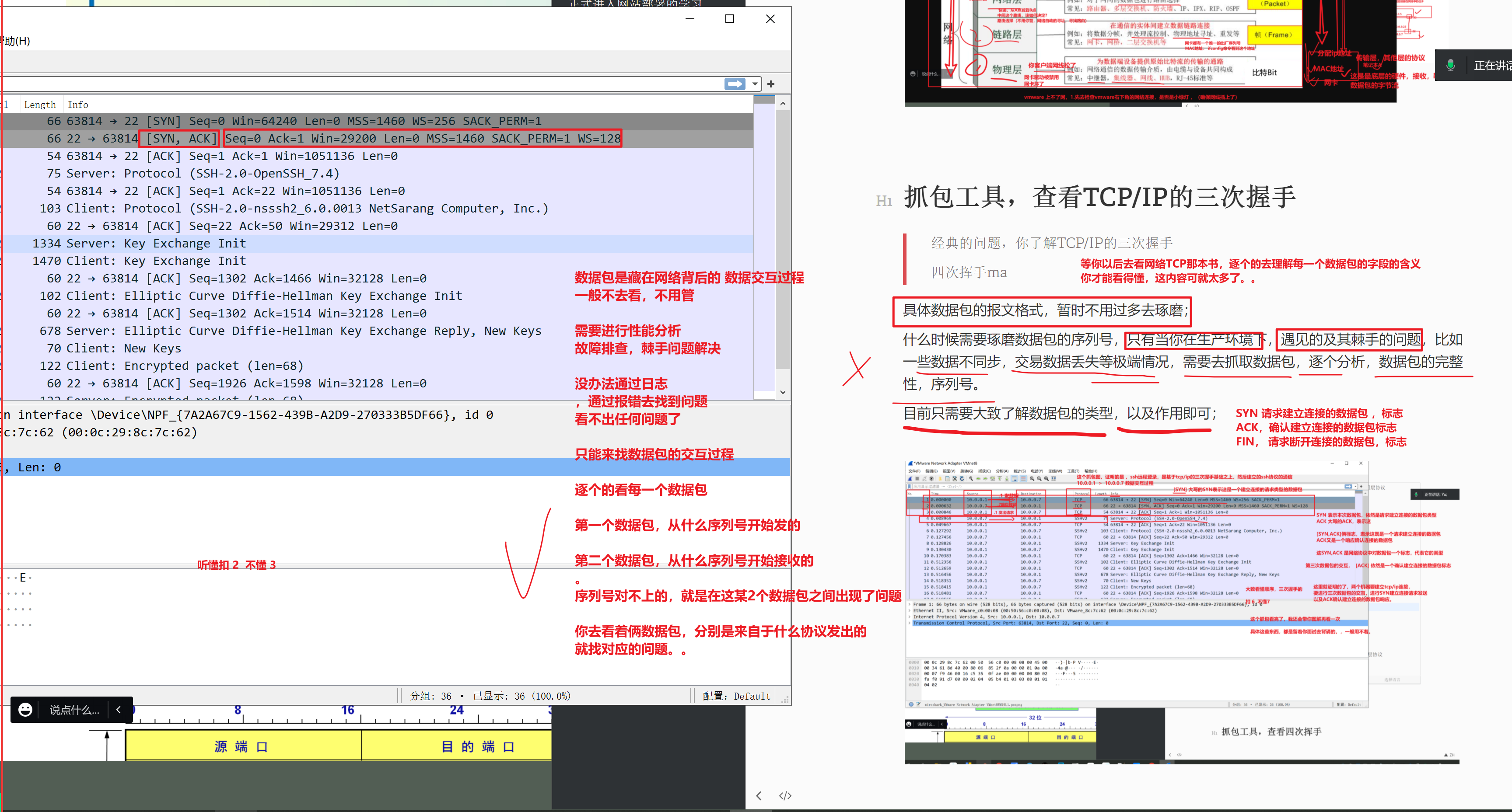Minimize the Wireshark window
The width and height of the screenshot is (1512, 812).
point(690,19)
